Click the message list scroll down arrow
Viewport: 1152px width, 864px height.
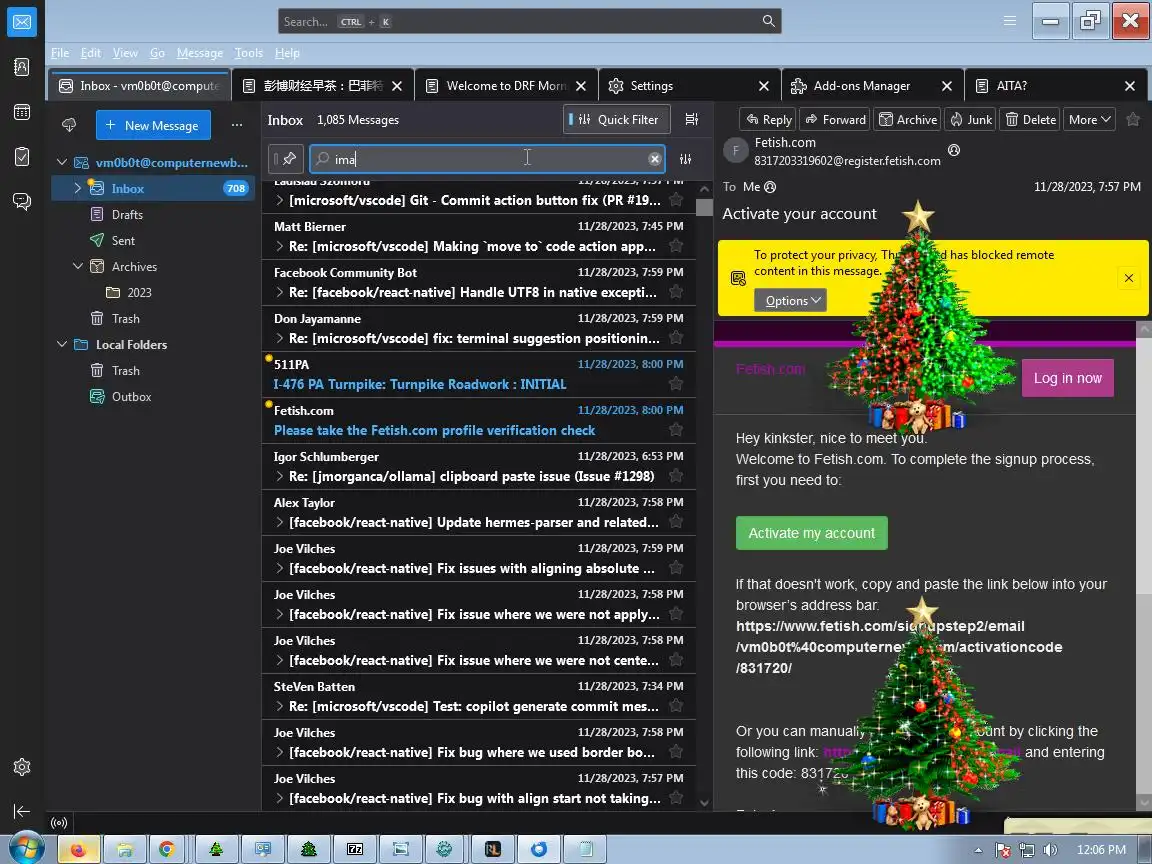(x=704, y=803)
